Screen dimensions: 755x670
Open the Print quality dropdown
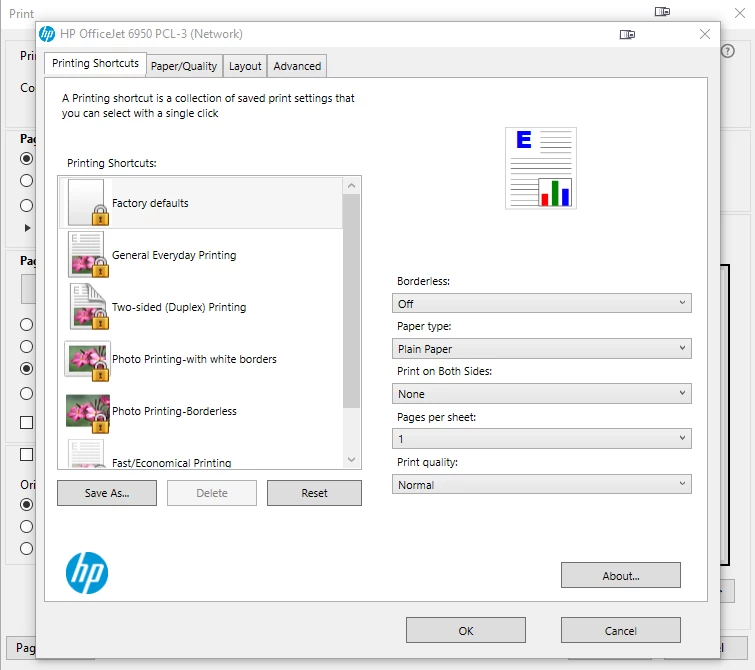coord(542,484)
